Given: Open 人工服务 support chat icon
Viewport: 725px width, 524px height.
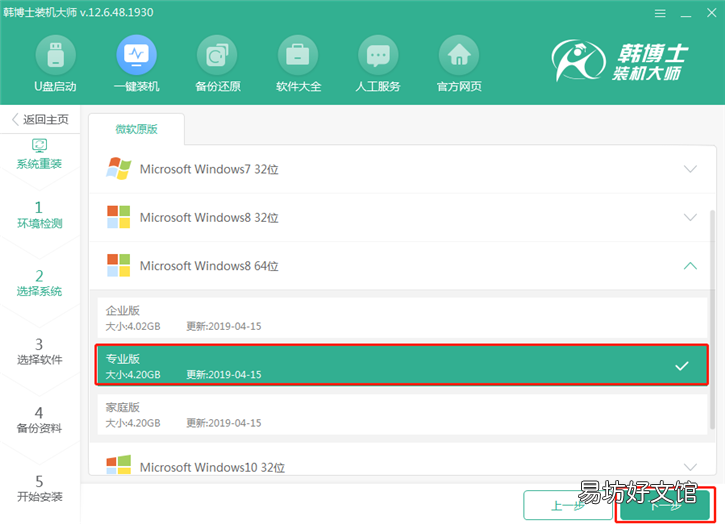Looking at the screenshot, I should tap(378, 55).
